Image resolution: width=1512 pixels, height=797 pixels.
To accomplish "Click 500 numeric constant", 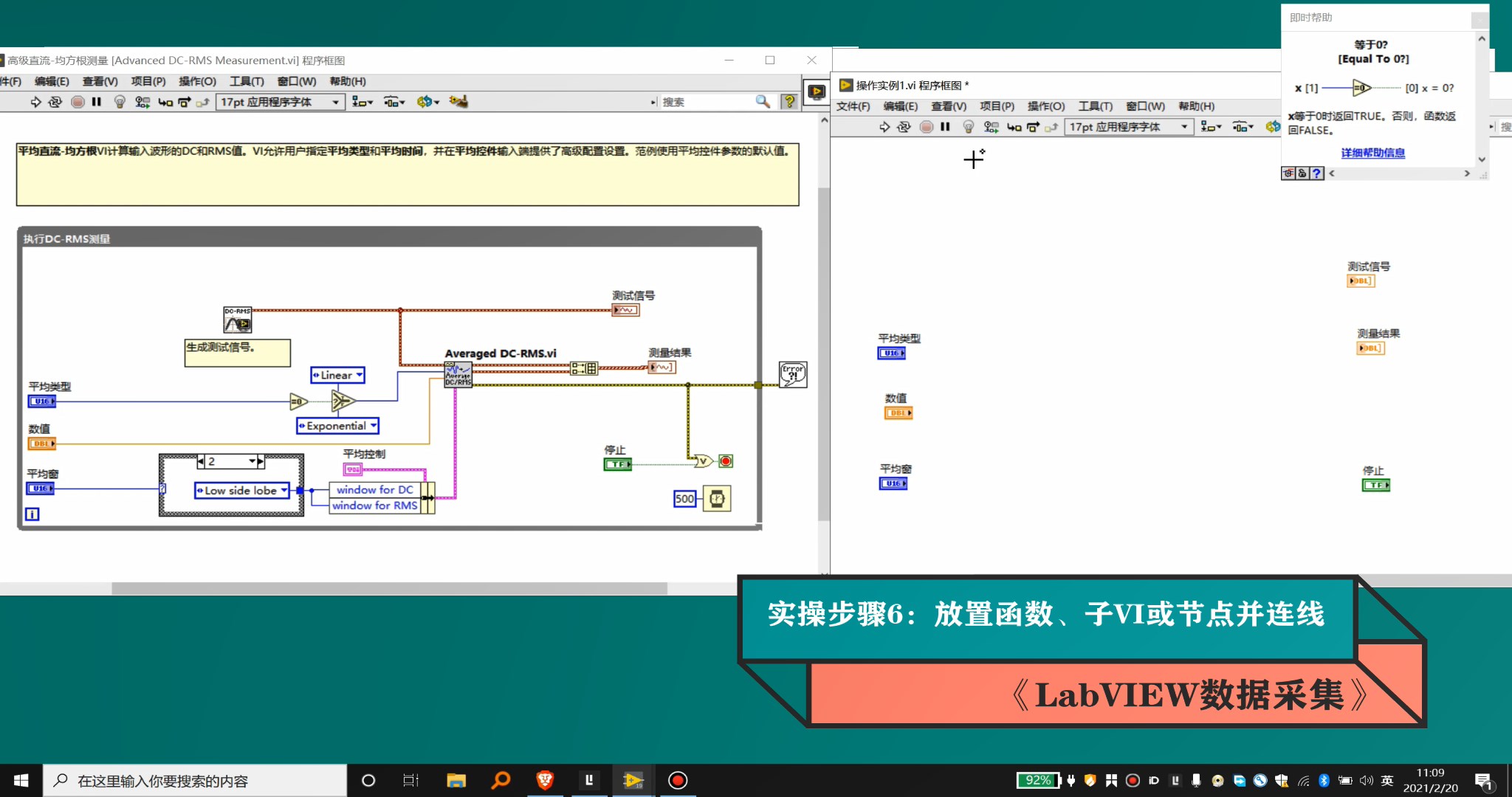I will pos(684,499).
